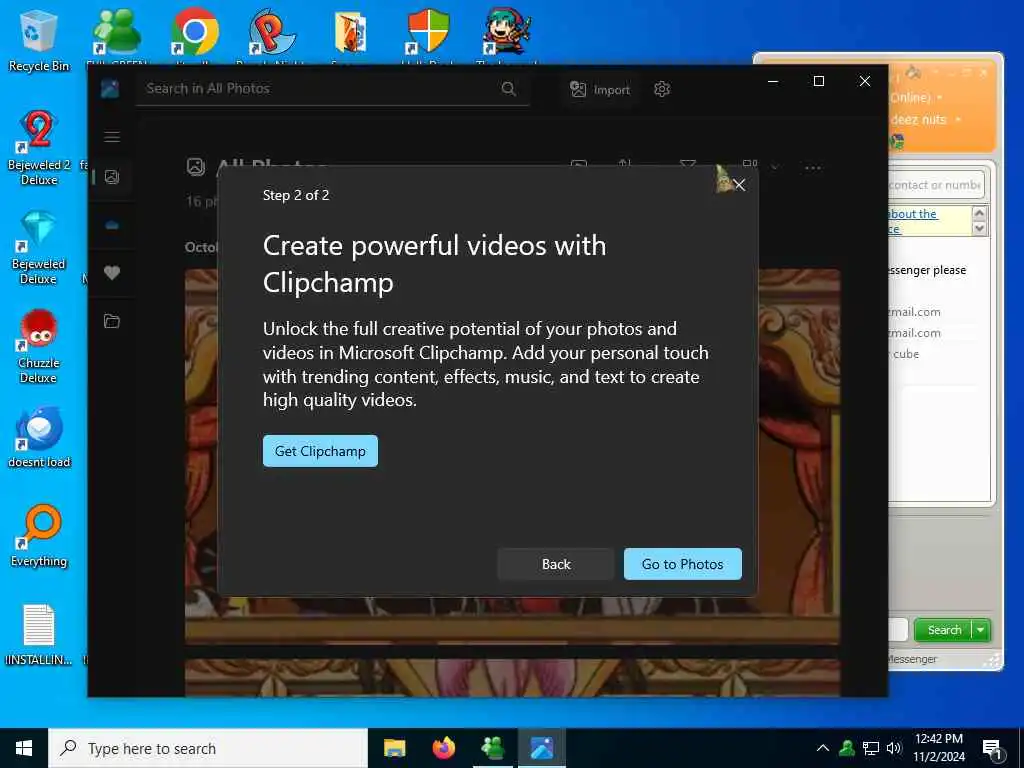Select the first mail.com contact in Messenger
Screen dimensions: 1024x768
(914, 312)
